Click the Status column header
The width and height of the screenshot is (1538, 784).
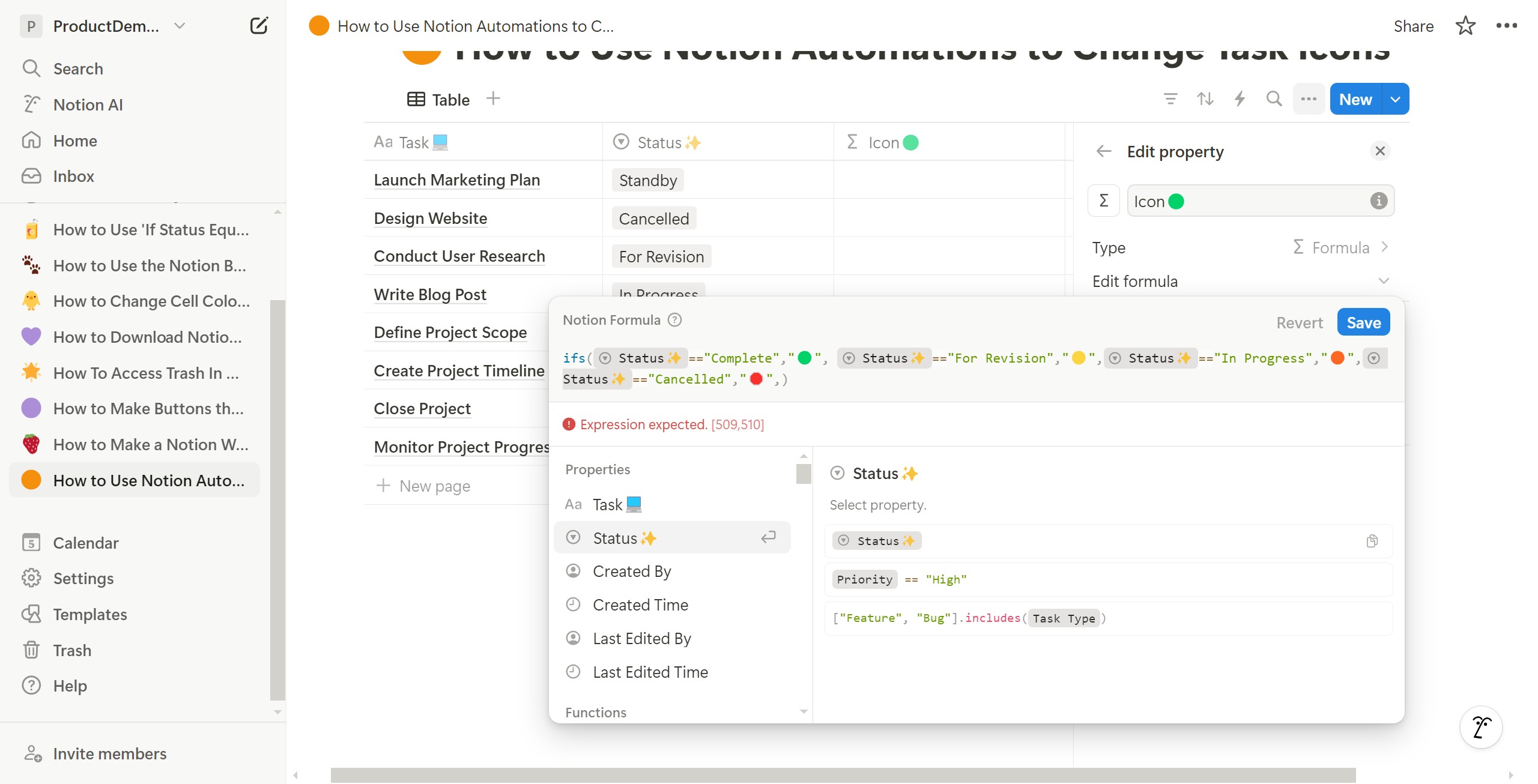tap(718, 142)
